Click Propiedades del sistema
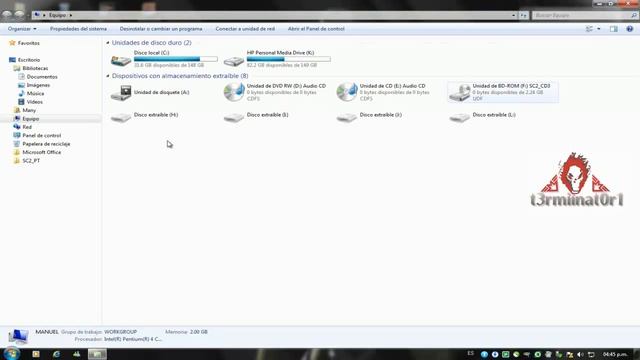Viewport: 640px width, 360px height. tap(78, 29)
